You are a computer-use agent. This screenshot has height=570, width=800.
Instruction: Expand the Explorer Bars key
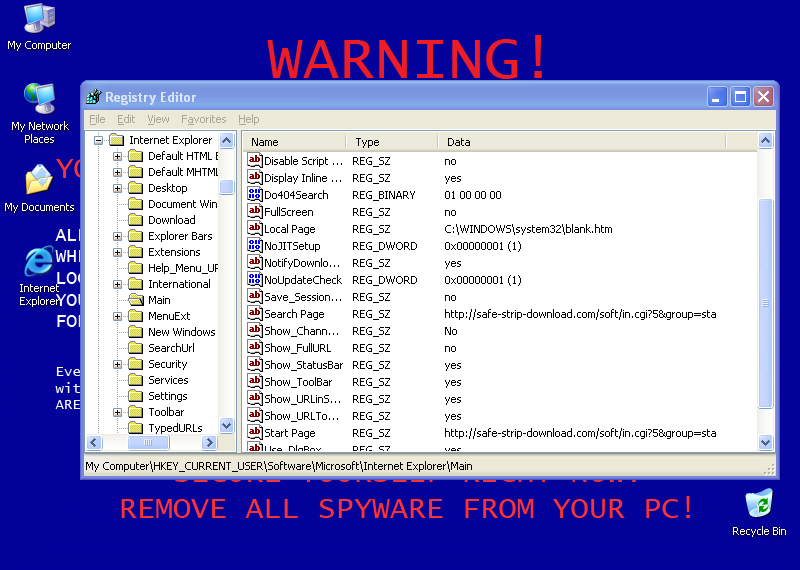tap(117, 236)
